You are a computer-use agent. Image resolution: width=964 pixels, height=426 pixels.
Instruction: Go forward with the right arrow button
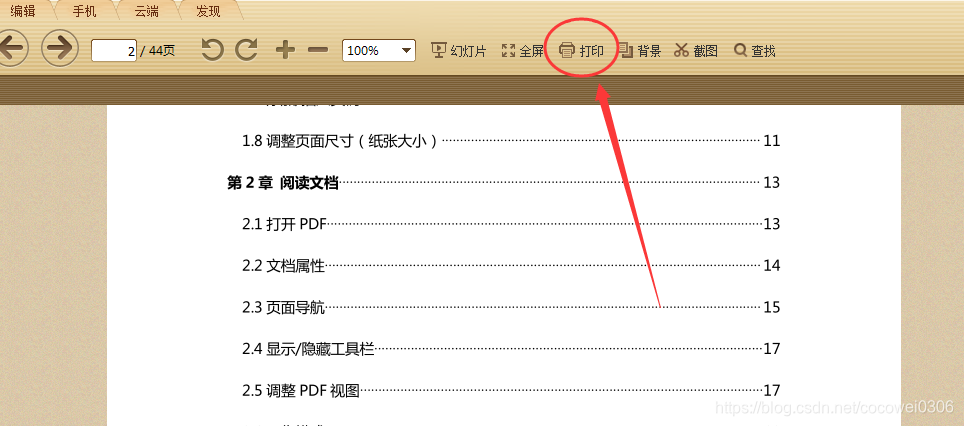(x=60, y=48)
